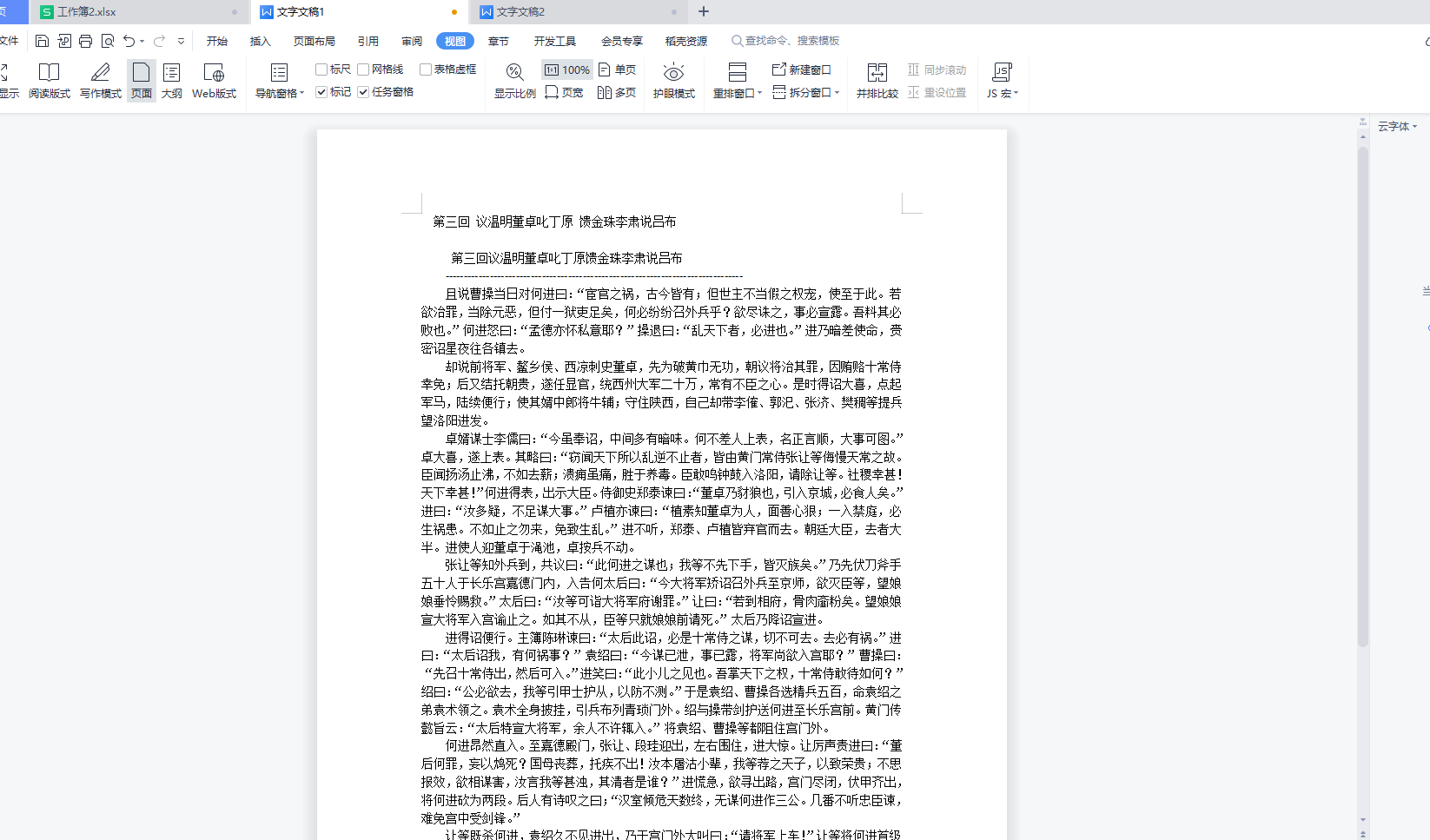Click the print icon in quick access bar
This screenshot has height=840, width=1430.
85,41
